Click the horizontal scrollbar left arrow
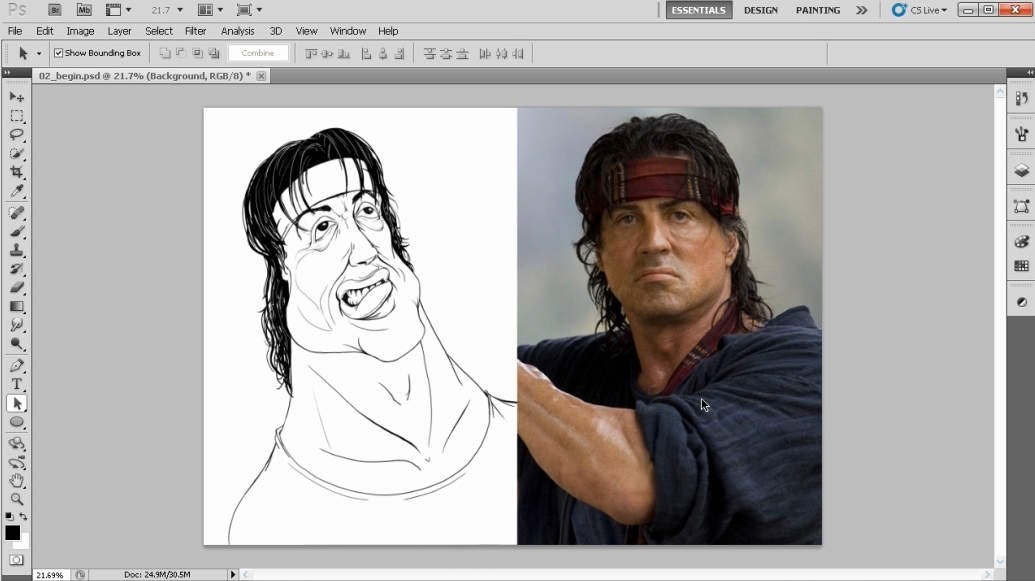This screenshot has width=1035, height=581. [246, 574]
